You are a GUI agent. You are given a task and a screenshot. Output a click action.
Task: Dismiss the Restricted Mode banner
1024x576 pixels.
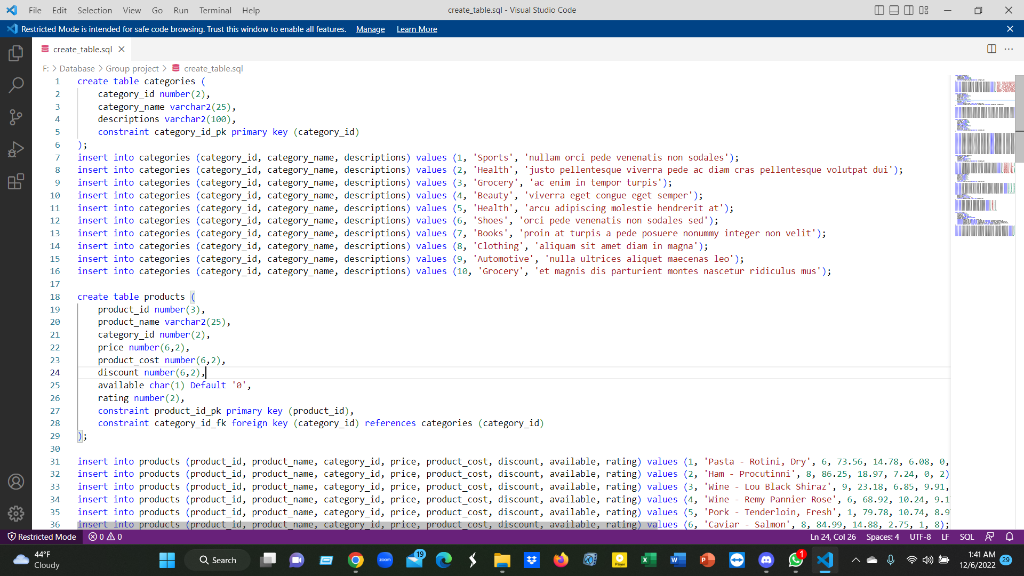pos(1010,29)
